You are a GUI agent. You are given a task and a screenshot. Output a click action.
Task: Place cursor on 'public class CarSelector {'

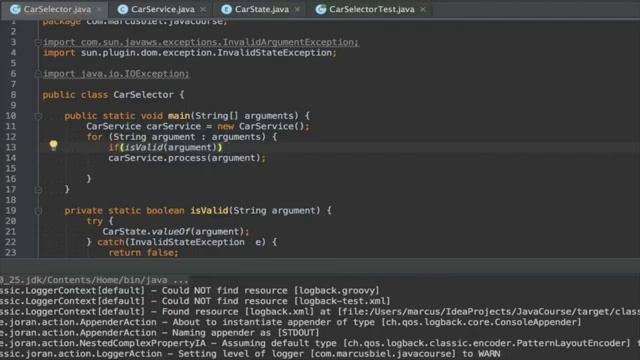click(x=113, y=95)
